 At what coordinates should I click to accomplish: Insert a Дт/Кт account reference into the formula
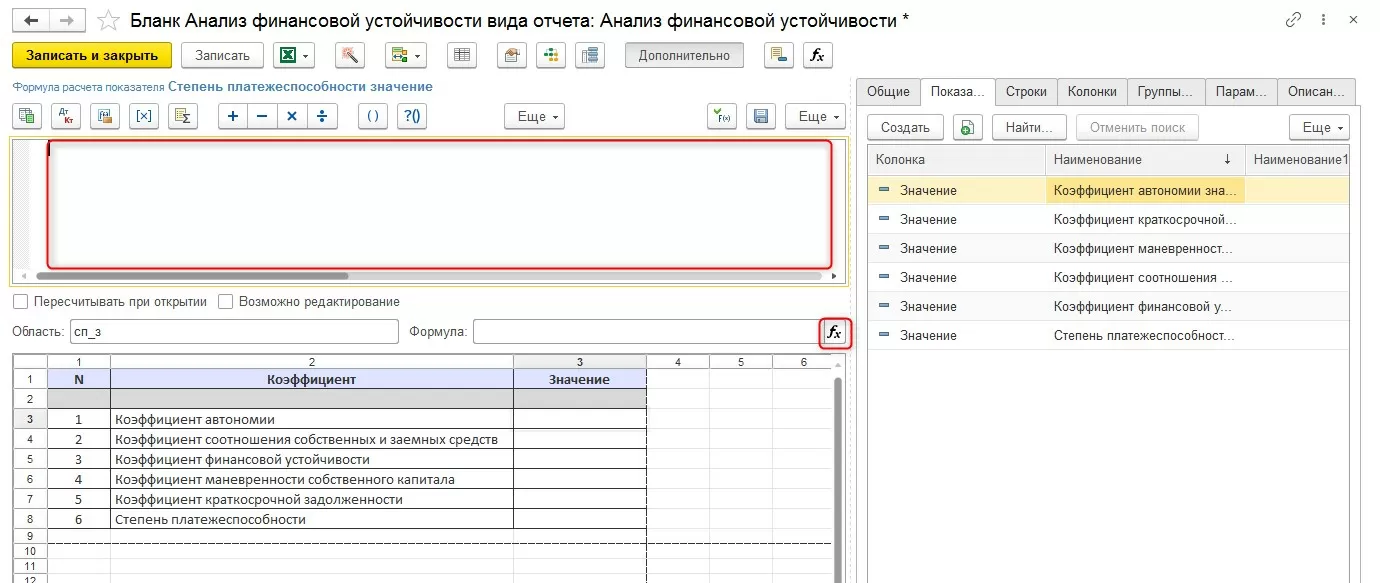click(67, 116)
